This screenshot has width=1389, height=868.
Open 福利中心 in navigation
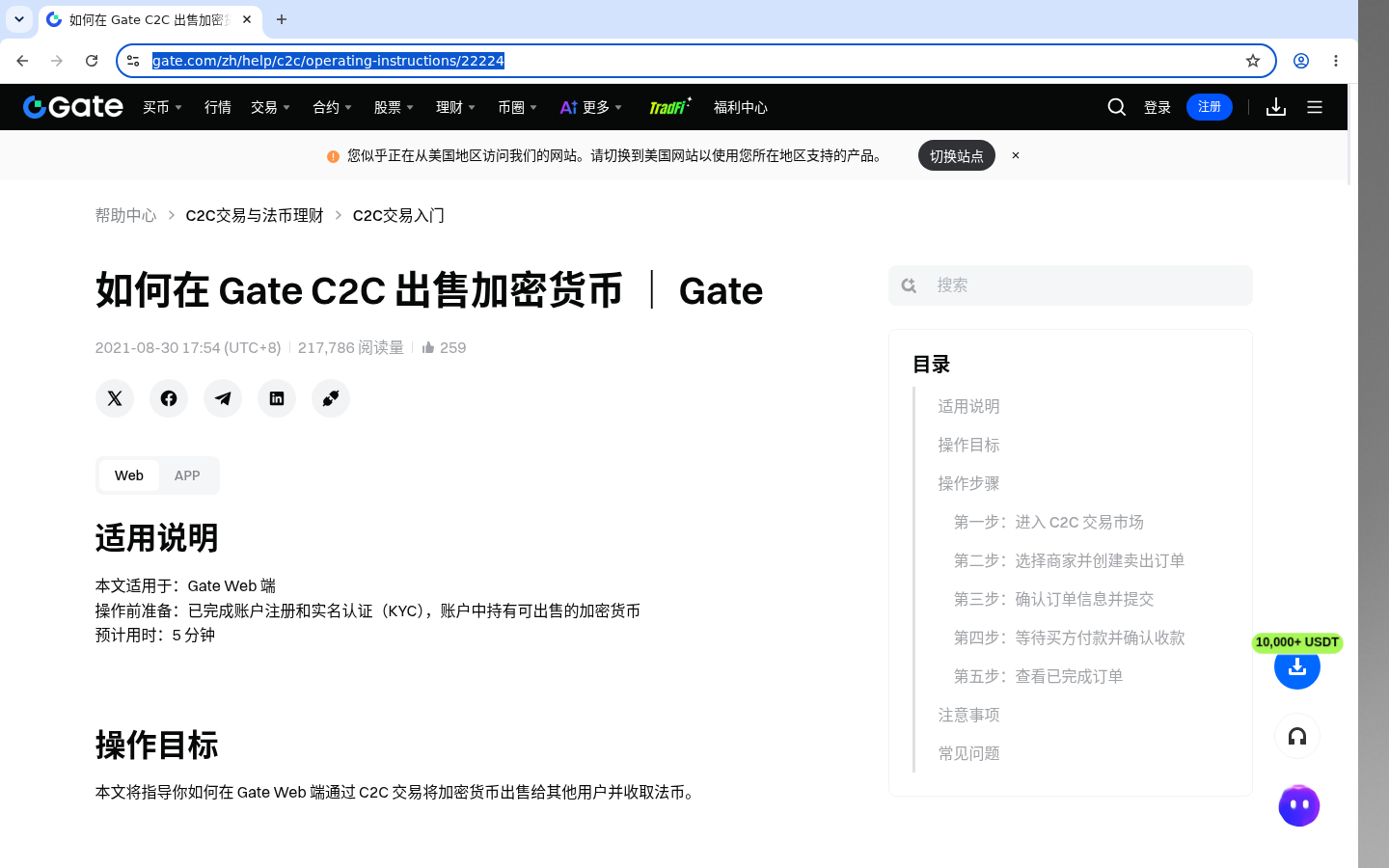click(741, 107)
